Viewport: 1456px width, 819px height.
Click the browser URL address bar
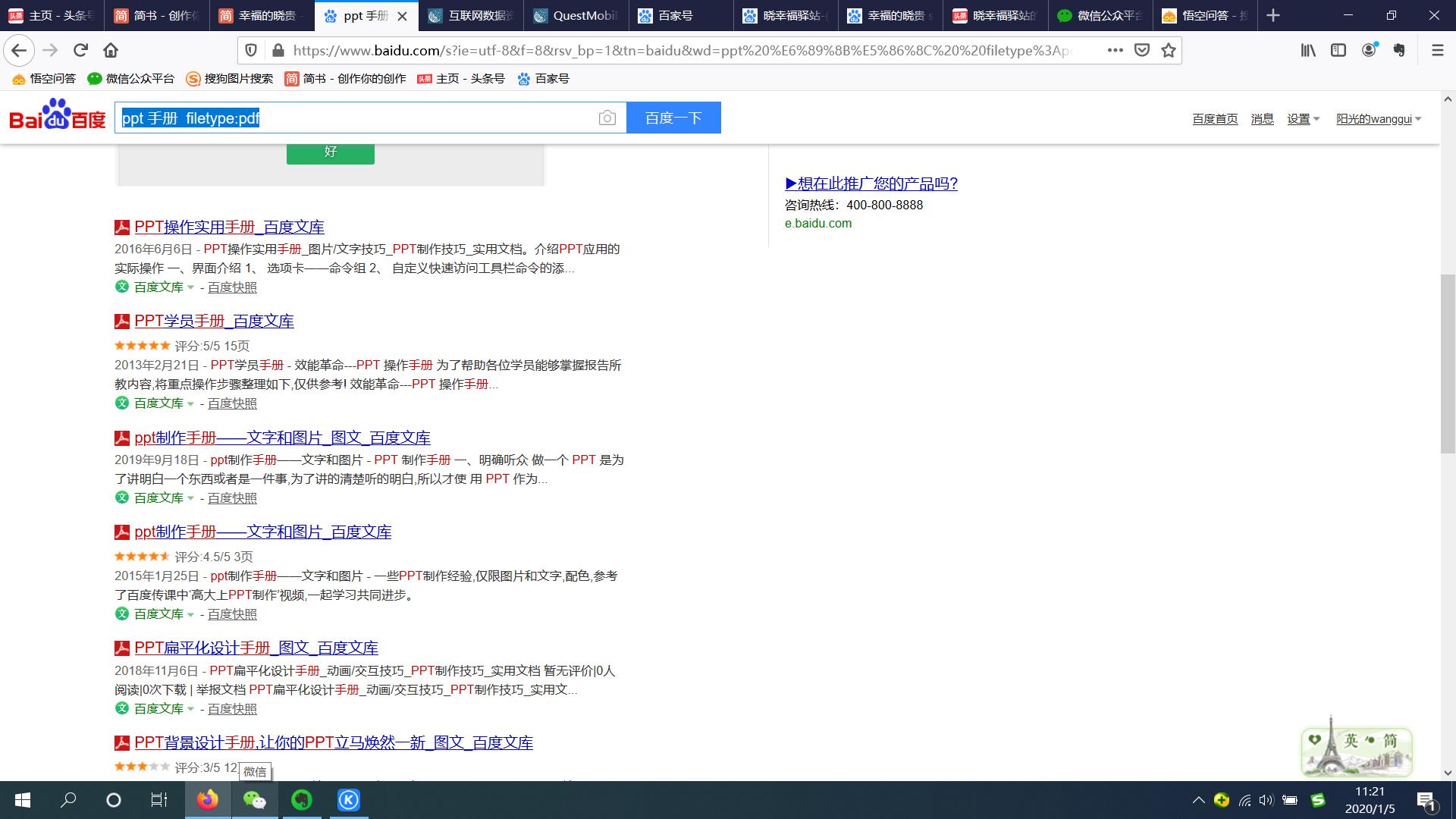tap(682, 50)
